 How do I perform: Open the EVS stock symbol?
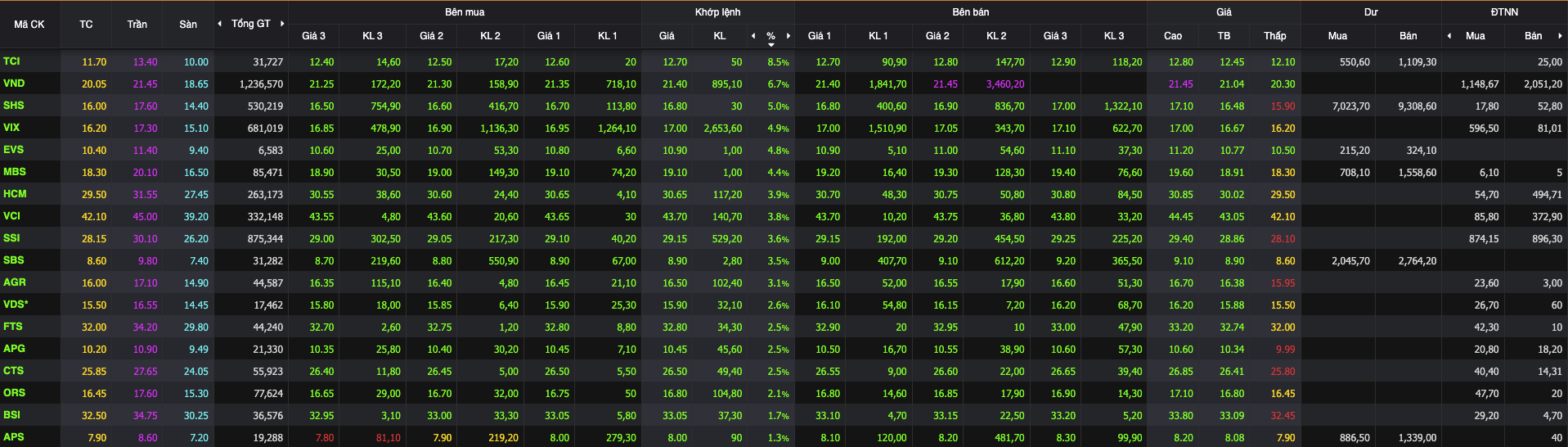pos(13,150)
